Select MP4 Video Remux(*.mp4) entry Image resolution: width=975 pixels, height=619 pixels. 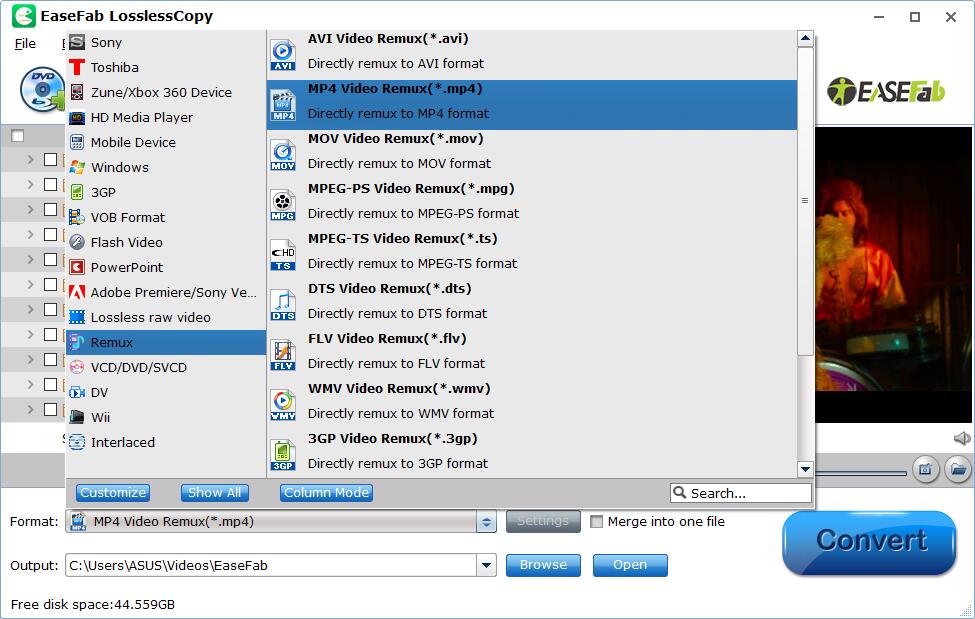point(532,105)
